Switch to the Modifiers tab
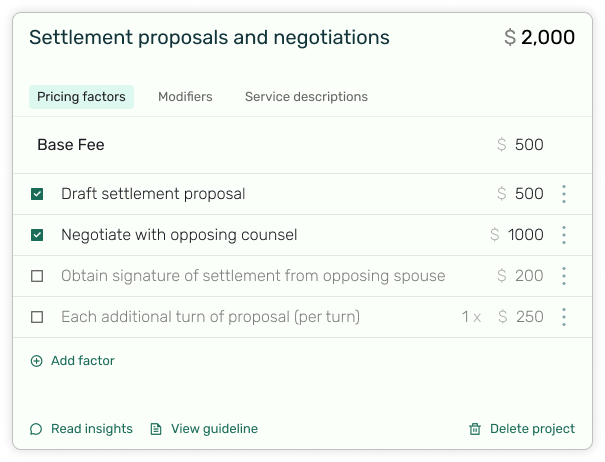The height and width of the screenshot is (462, 605). click(x=185, y=96)
